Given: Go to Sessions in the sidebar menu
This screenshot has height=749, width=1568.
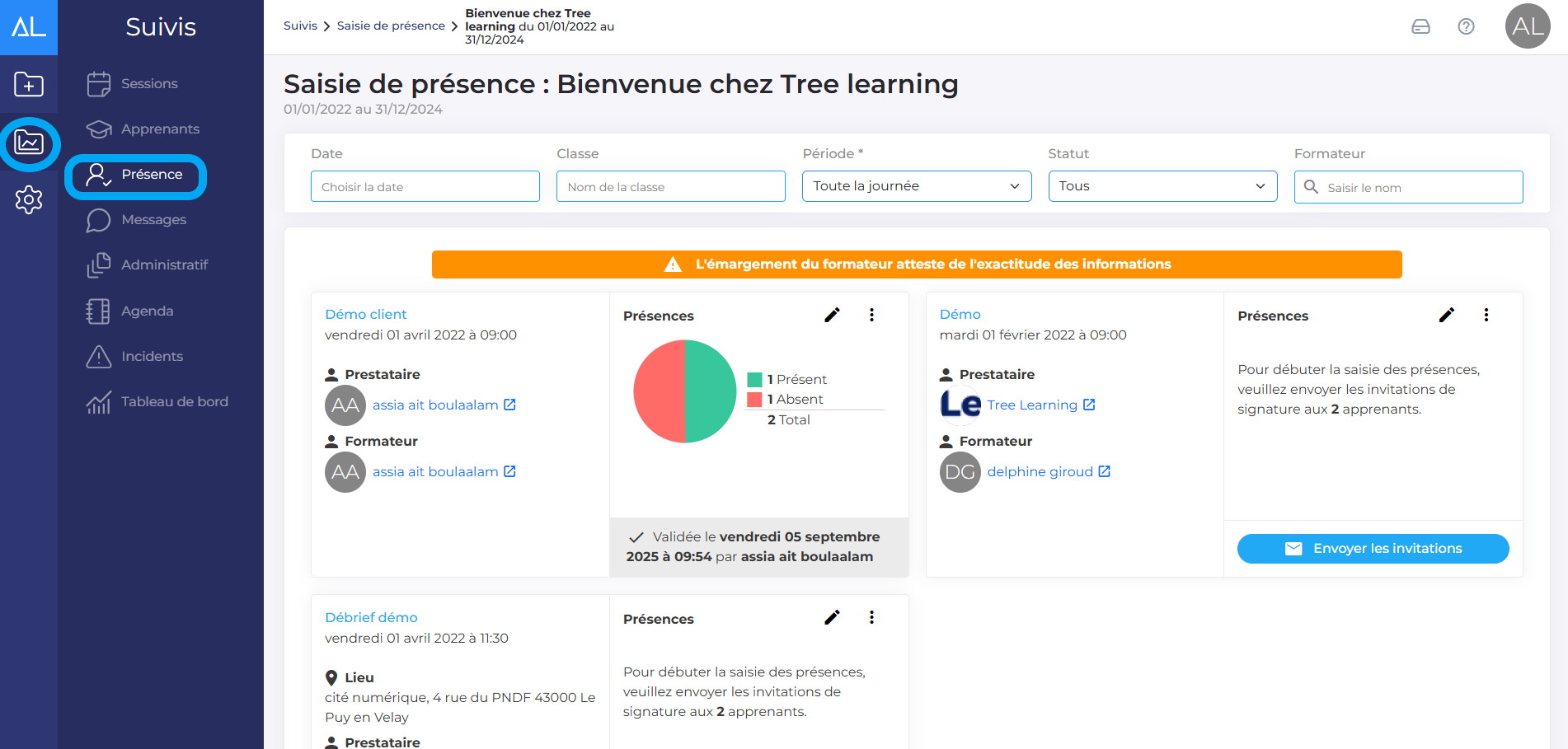Looking at the screenshot, I should click(148, 83).
